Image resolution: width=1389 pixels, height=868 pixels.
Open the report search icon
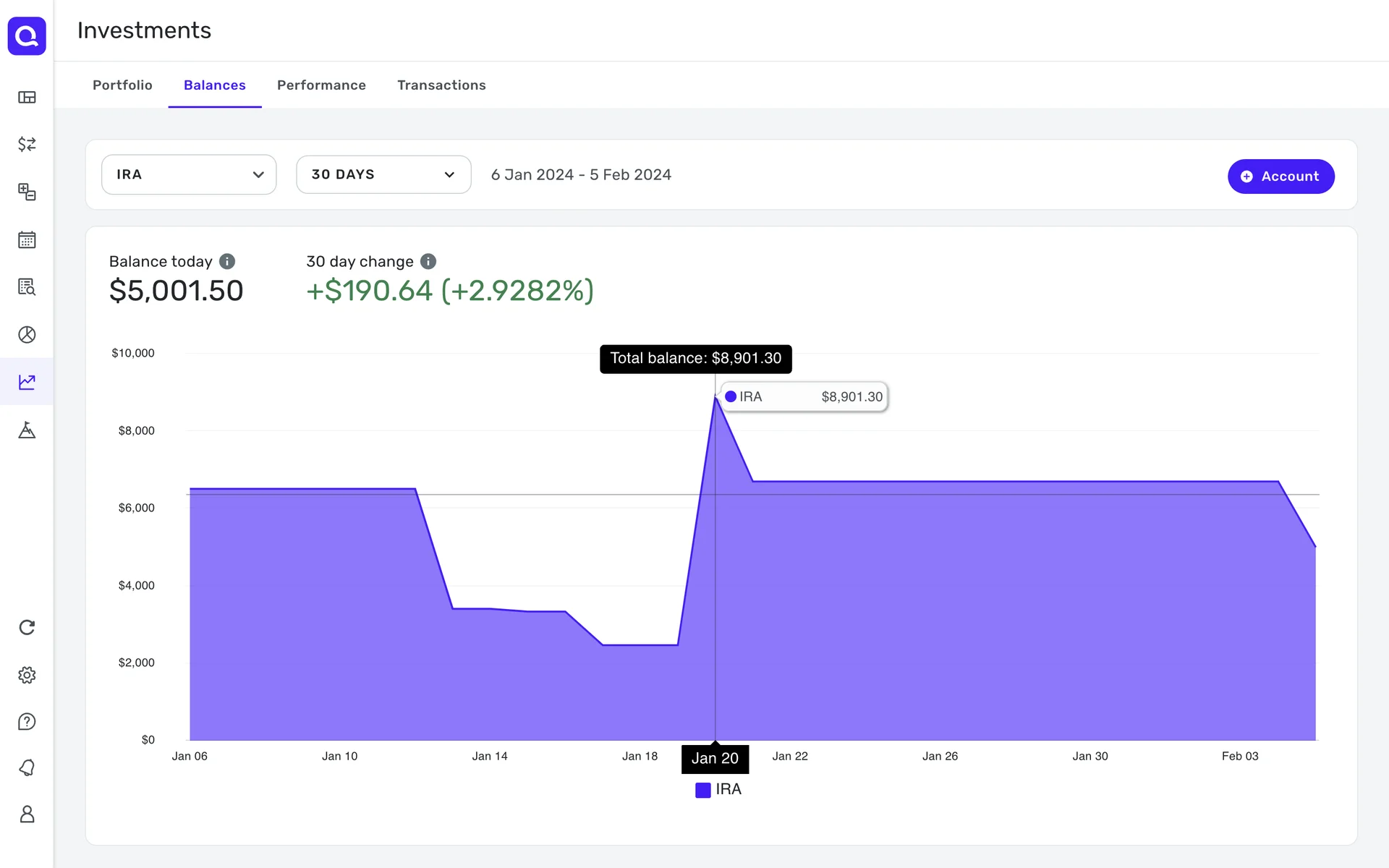[x=27, y=287]
